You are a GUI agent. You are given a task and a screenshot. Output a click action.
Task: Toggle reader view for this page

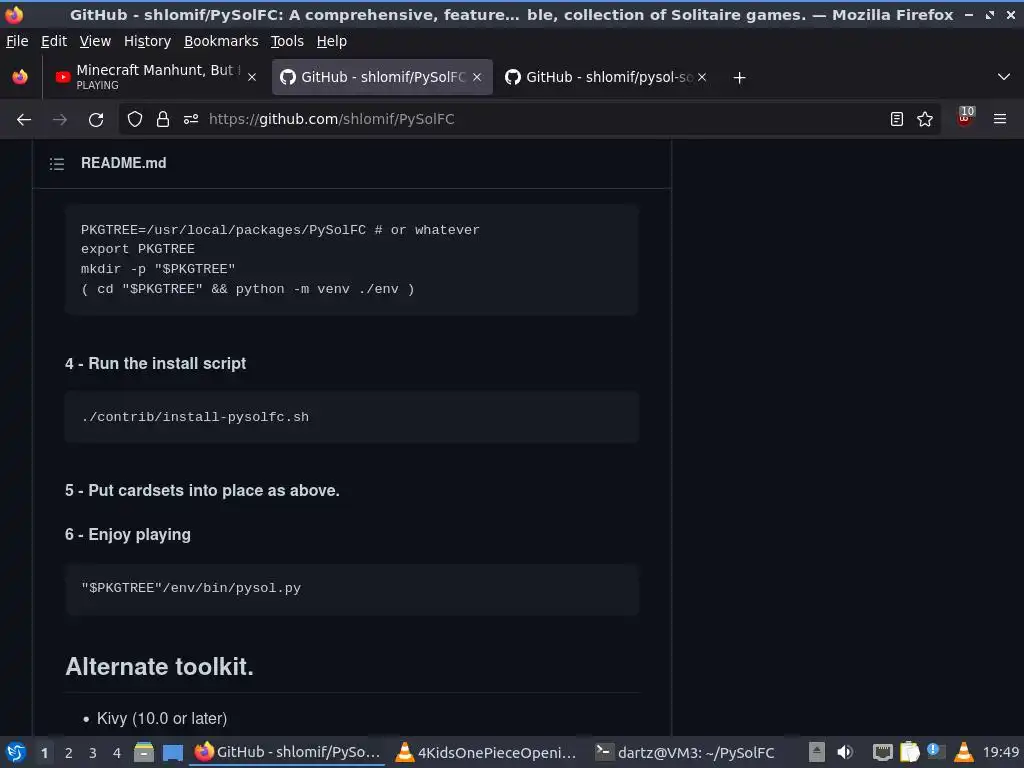897,119
